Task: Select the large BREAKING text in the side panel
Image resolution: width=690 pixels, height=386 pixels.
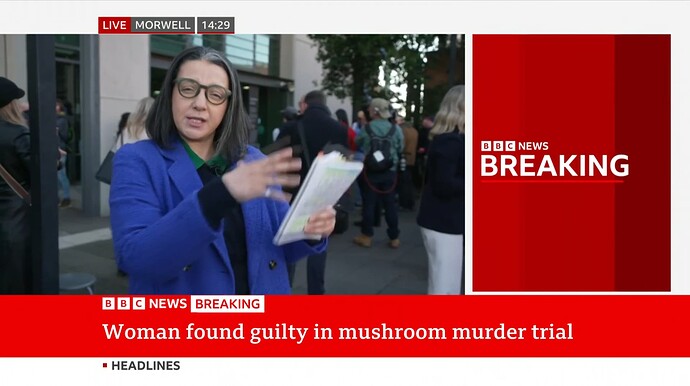Action: (x=554, y=165)
